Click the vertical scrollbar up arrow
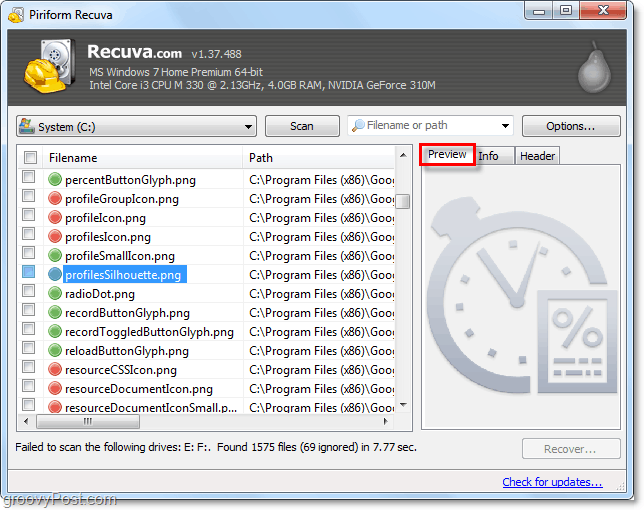 pos(403,155)
